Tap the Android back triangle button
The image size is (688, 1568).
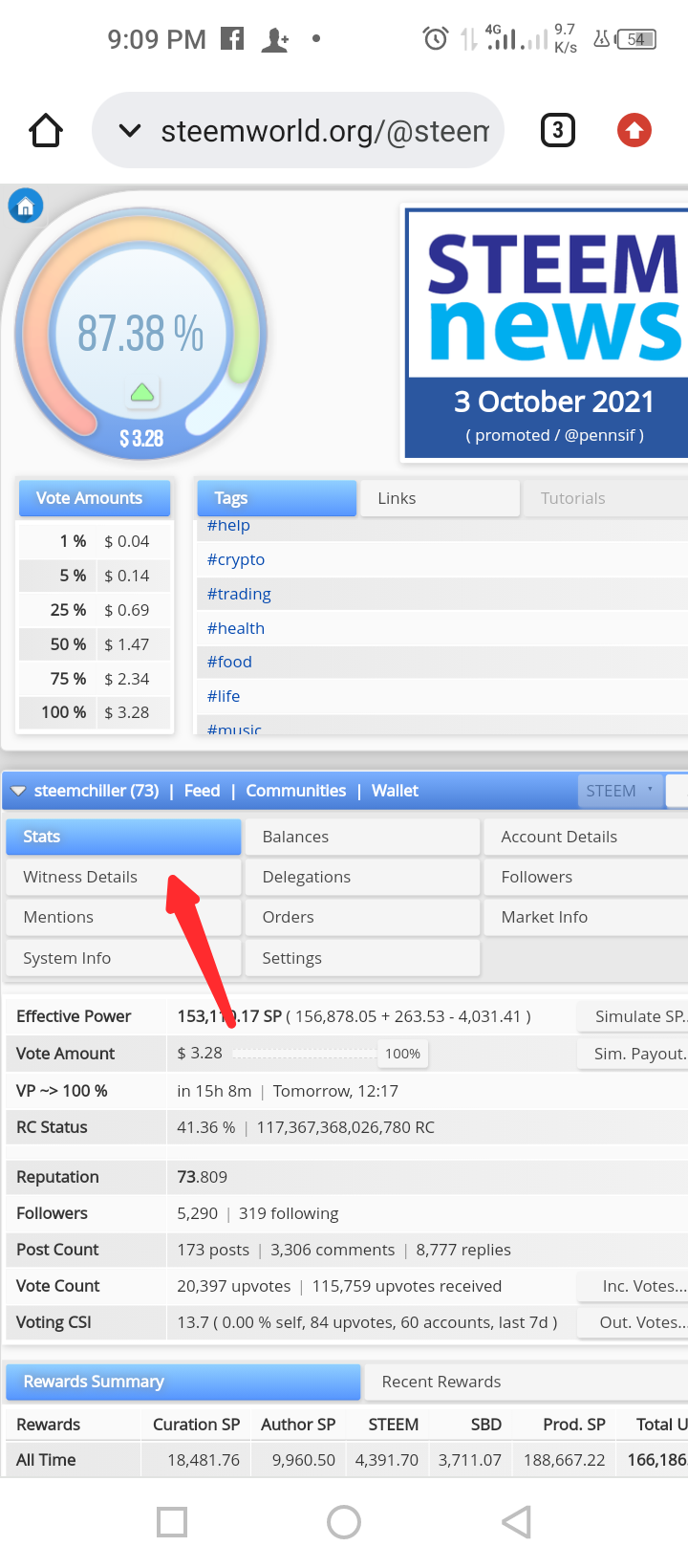(516, 1521)
